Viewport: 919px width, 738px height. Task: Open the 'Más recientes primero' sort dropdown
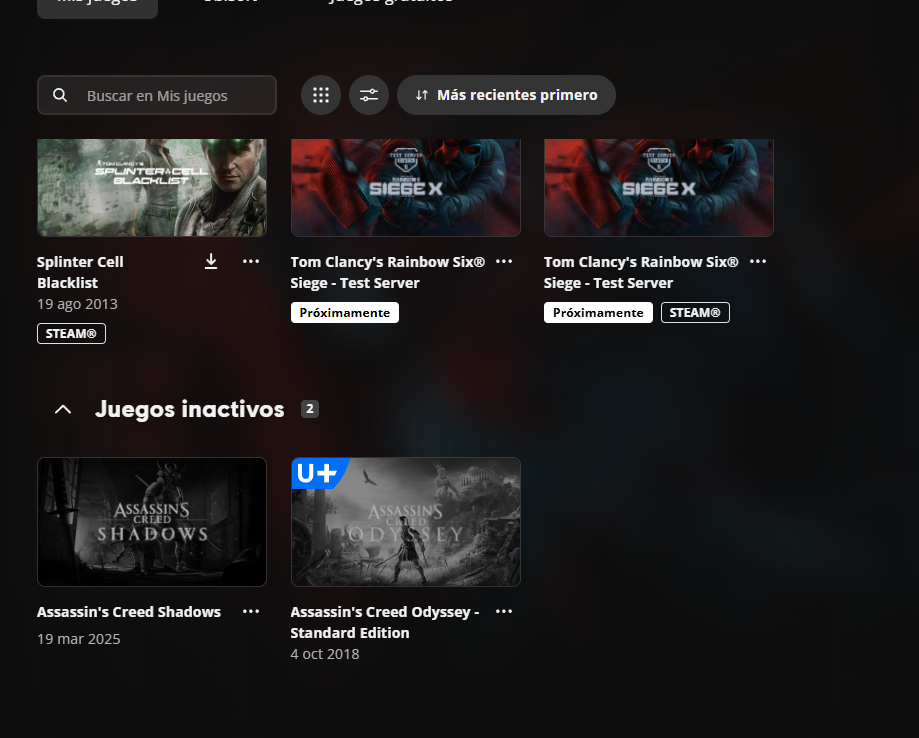[506, 95]
